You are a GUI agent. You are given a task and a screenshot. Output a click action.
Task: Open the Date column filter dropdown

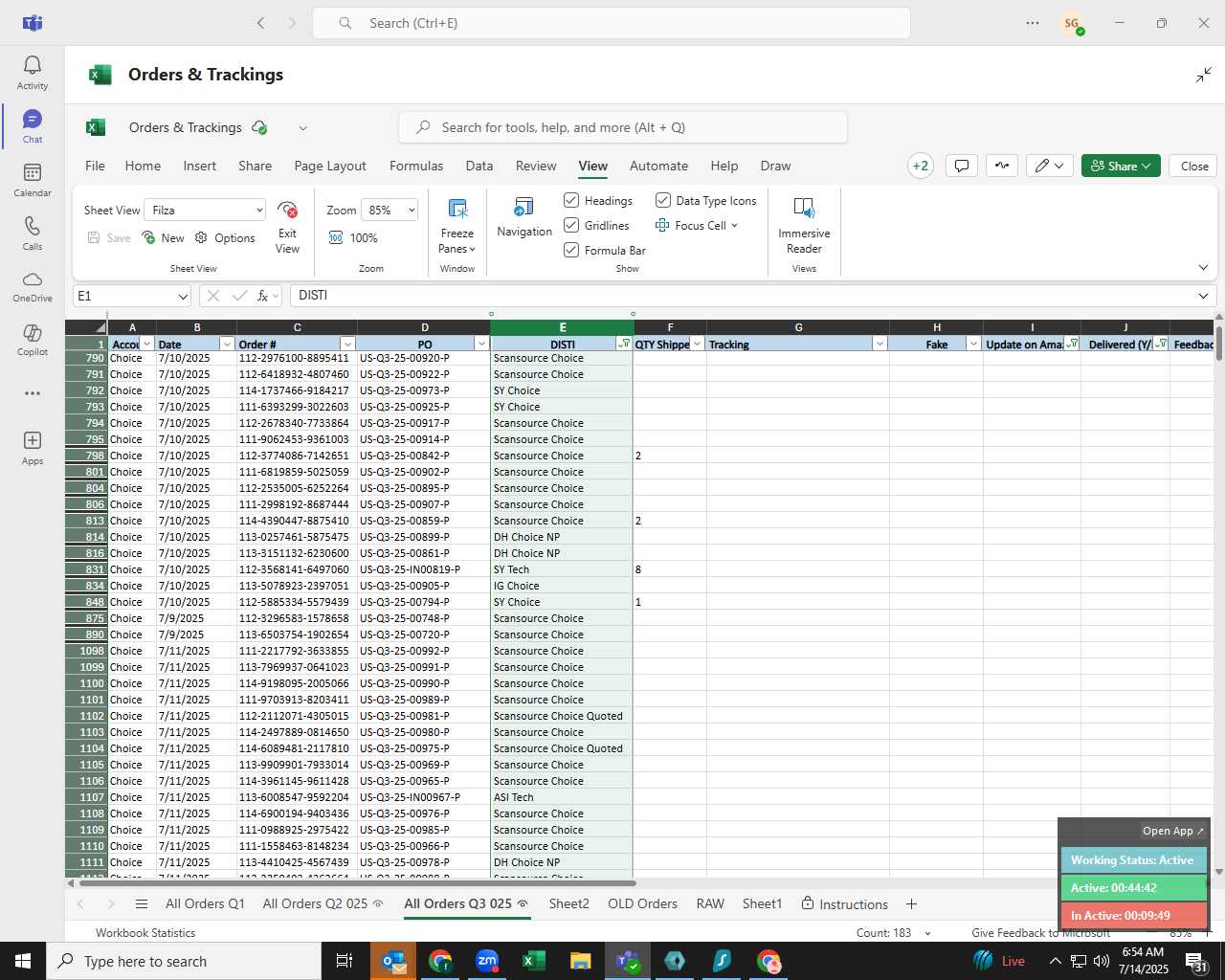pyautogui.click(x=227, y=345)
